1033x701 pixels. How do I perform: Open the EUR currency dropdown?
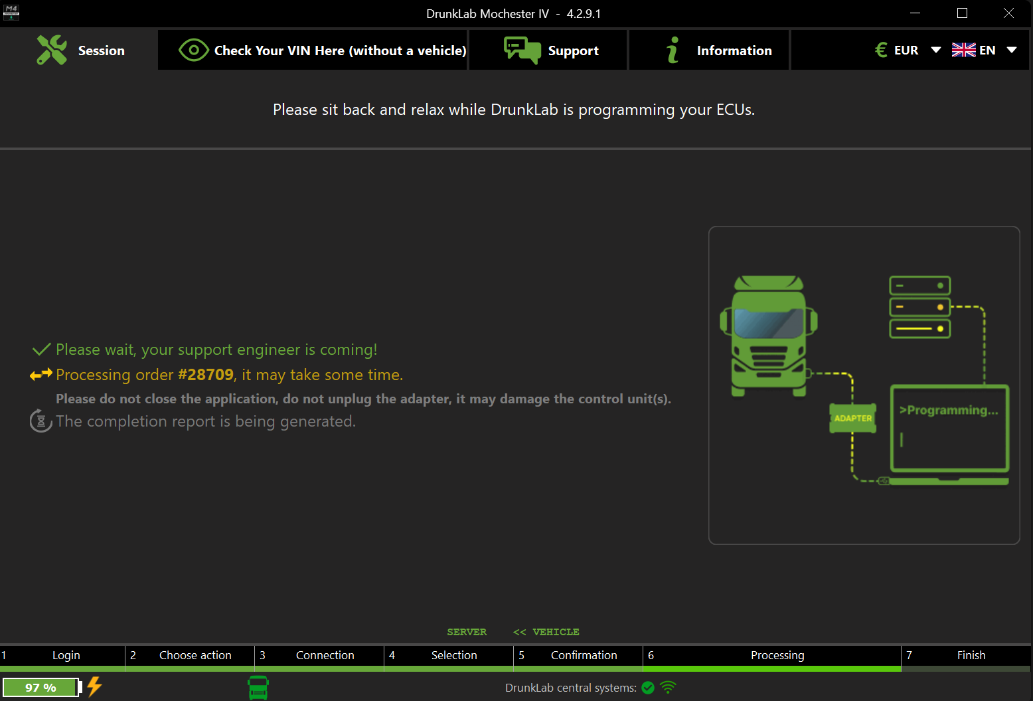(934, 49)
